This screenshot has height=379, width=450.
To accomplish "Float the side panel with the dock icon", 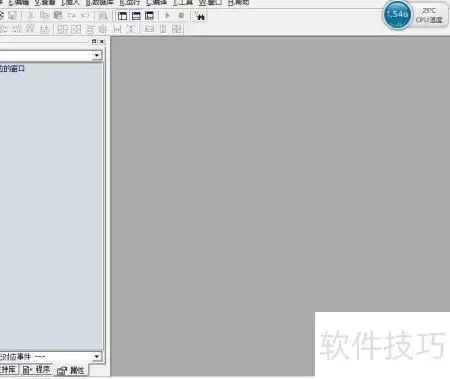I will [x=94, y=41].
